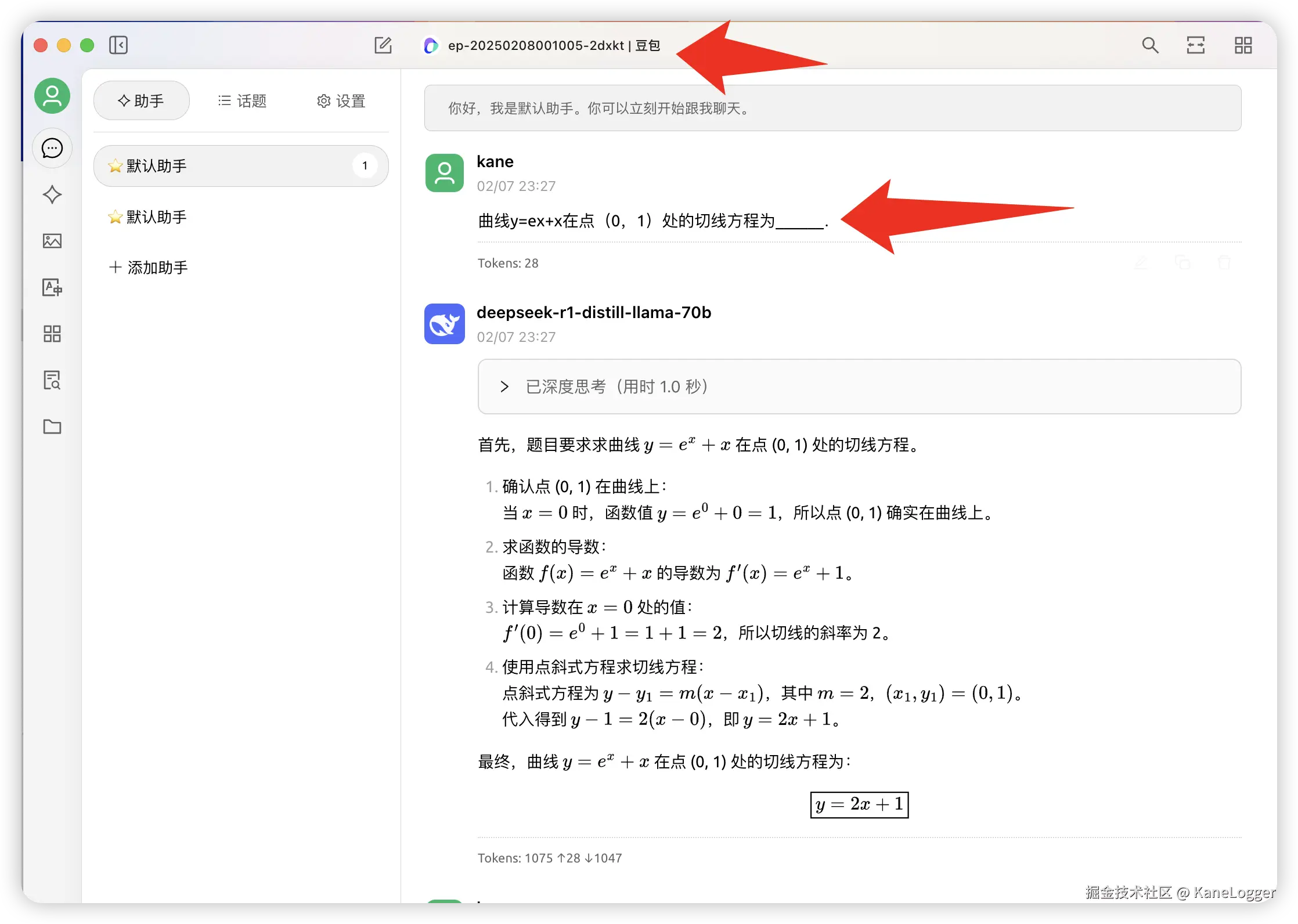Viewport: 1298px width, 924px height.
Task: Open the files folder sidebar icon
Action: click(52, 427)
